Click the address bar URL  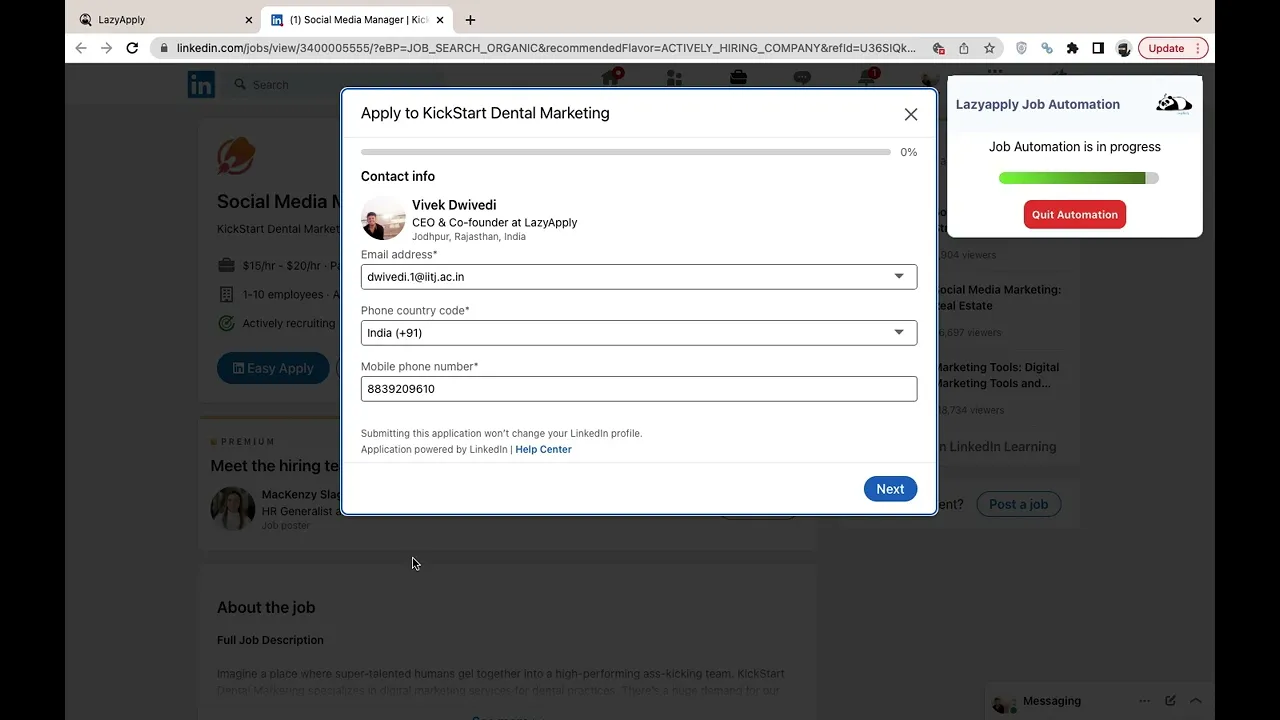[545, 48]
